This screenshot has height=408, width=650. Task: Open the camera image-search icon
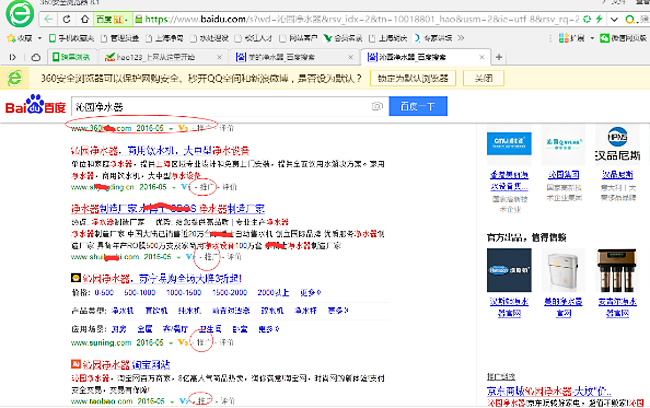377,107
